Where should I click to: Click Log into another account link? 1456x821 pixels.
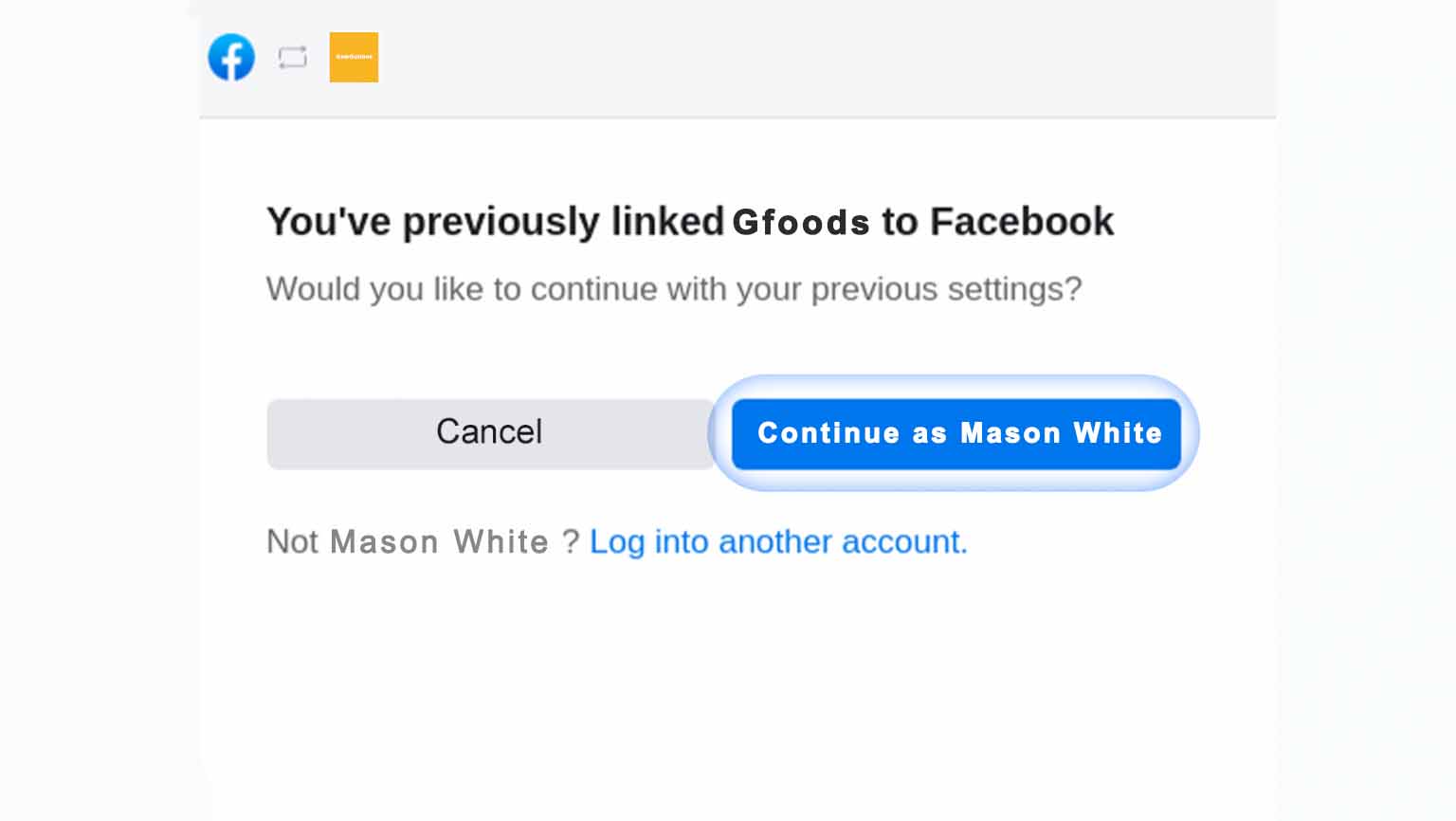click(778, 541)
